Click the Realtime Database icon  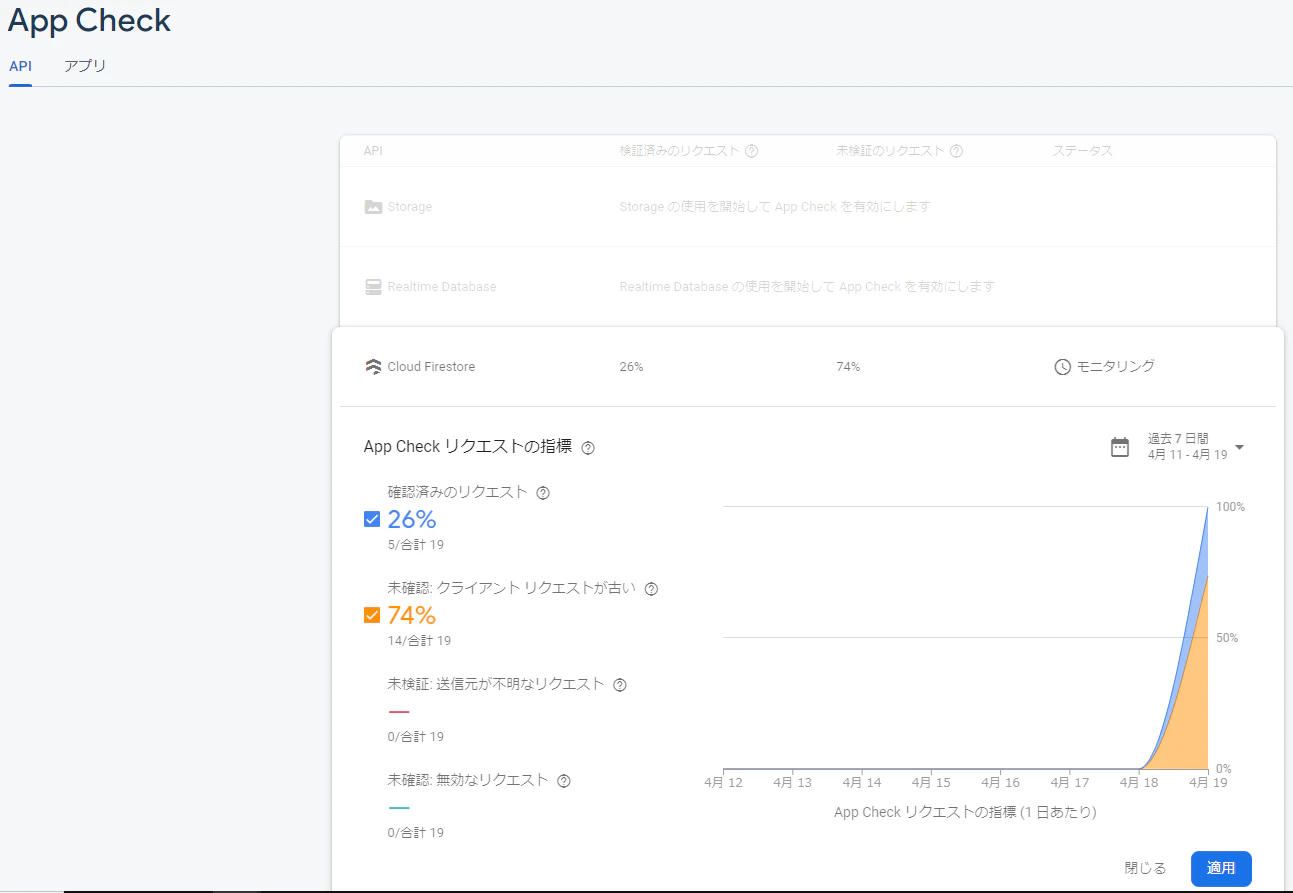373,287
